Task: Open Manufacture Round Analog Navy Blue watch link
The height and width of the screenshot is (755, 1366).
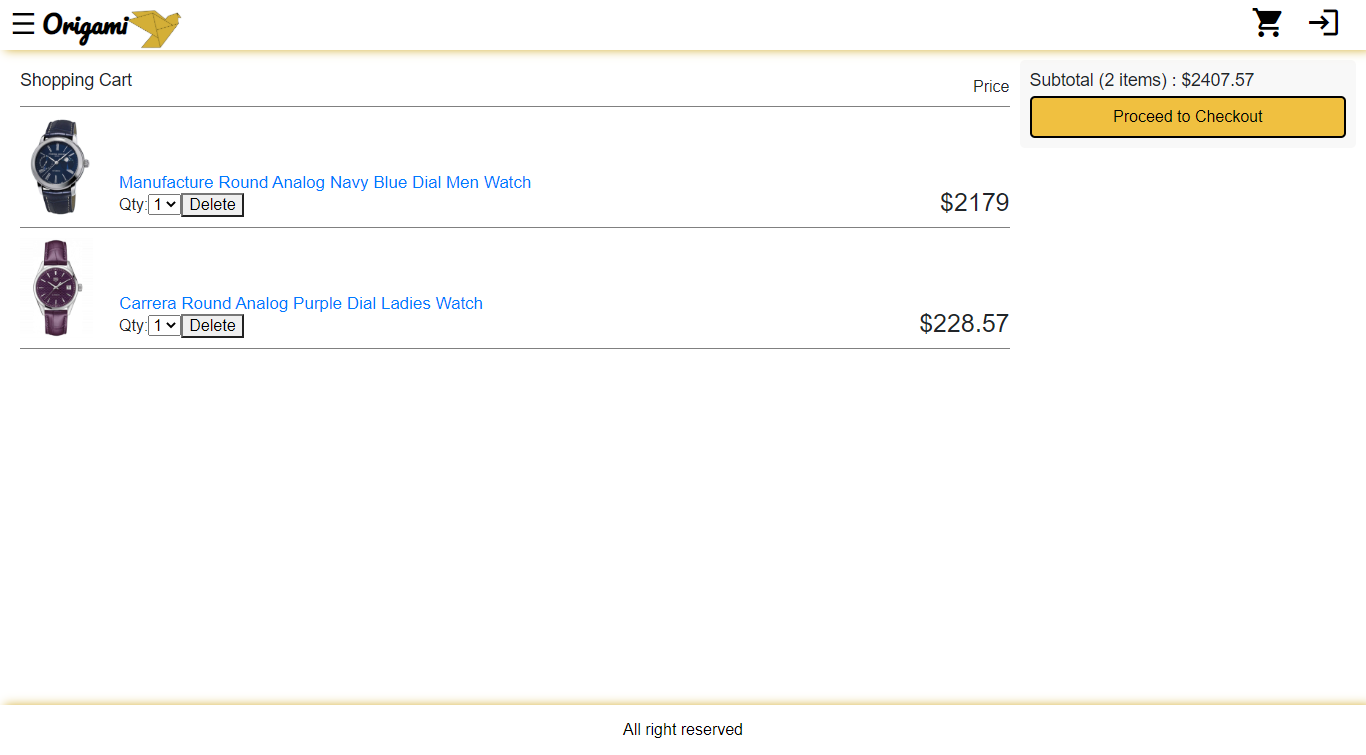Action: click(x=325, y=182)
